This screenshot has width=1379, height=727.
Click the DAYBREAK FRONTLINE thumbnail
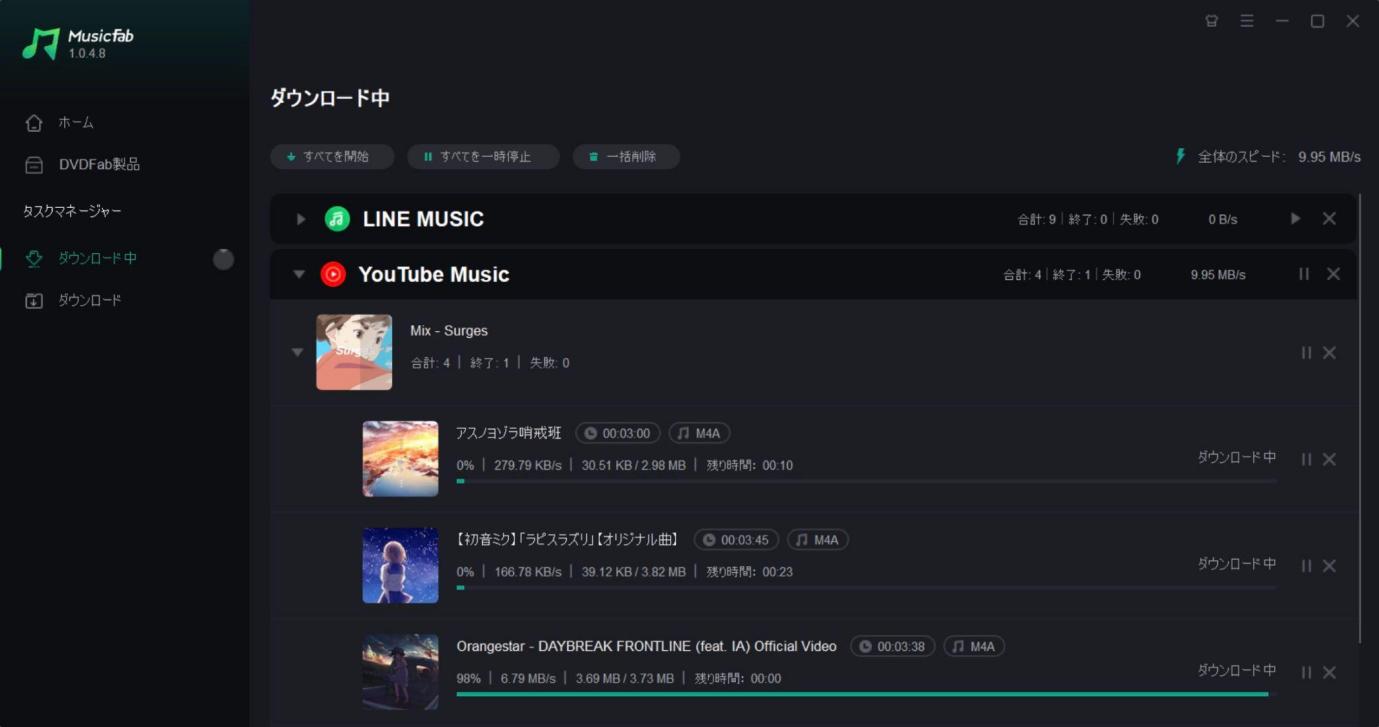click(x=400, y=672)
